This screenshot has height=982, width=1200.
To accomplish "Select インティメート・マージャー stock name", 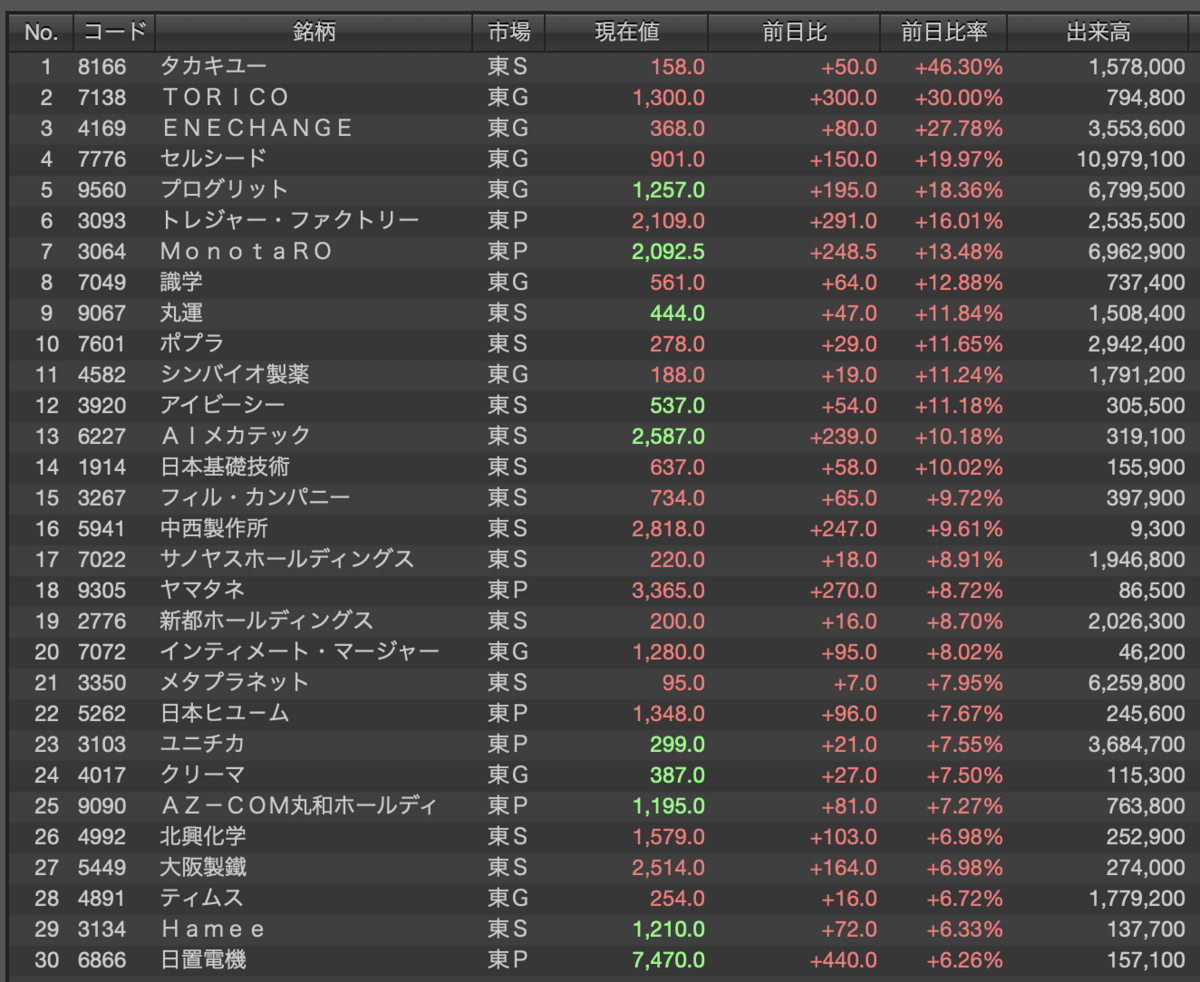I will coord(300,652).
